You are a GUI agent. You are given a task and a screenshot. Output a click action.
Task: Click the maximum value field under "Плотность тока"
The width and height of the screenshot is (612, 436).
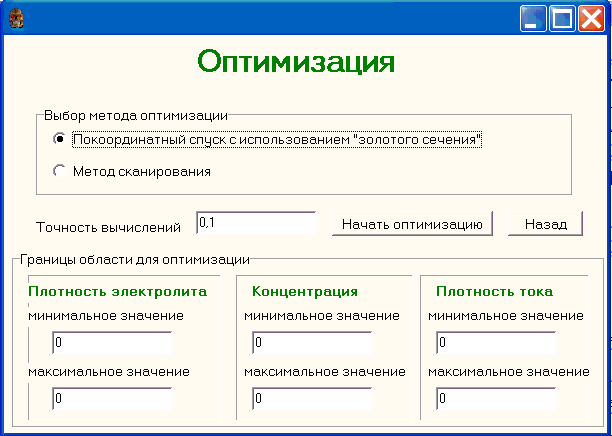click(x=496, y=399)
